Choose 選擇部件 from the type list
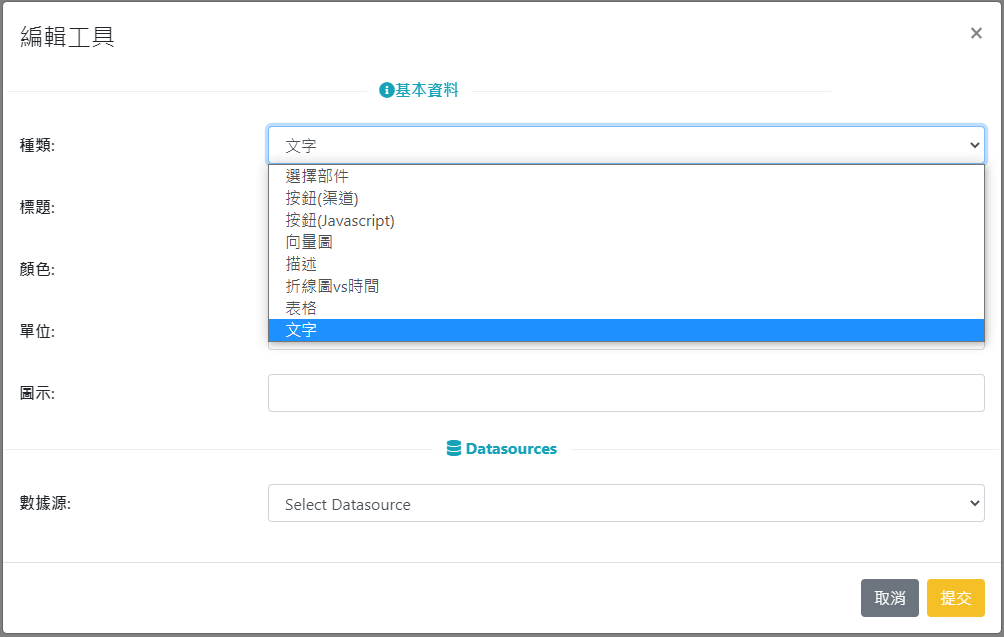1004x637 pixels. coord(317,176)
